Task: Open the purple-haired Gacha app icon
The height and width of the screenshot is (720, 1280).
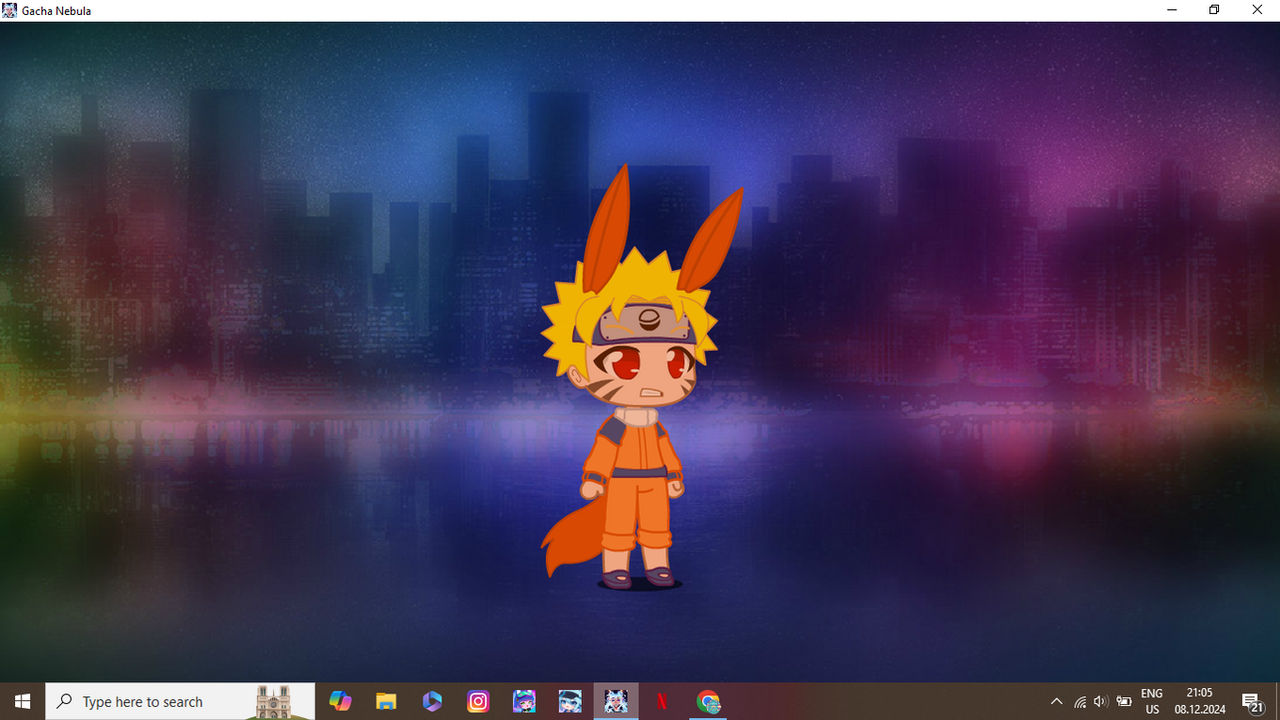Action: [524, 702]
